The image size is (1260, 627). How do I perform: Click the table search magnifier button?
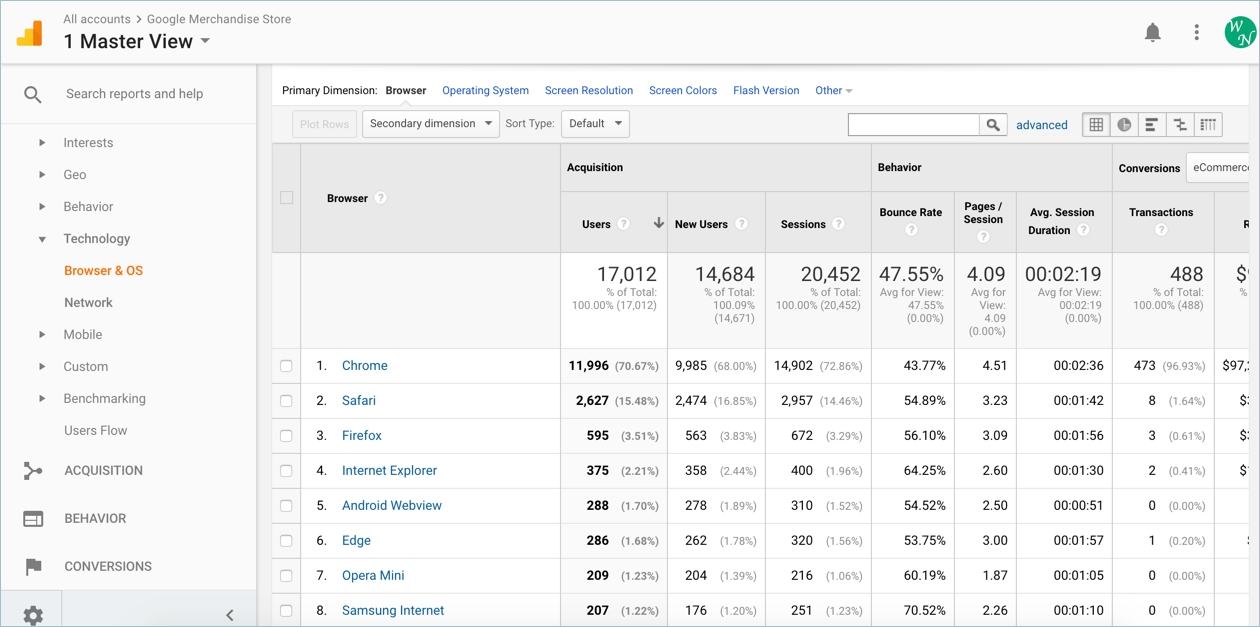tap(993, 125)
